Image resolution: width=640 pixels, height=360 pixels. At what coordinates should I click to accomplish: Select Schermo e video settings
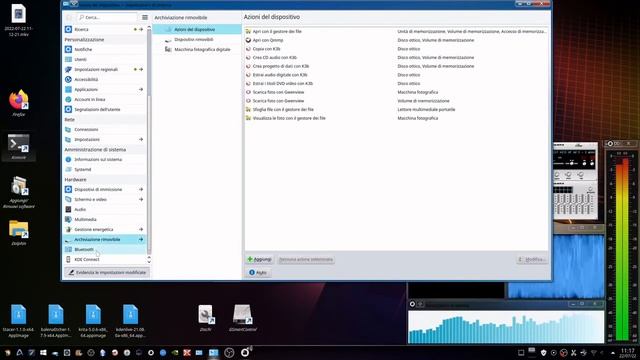click(104, 199)
